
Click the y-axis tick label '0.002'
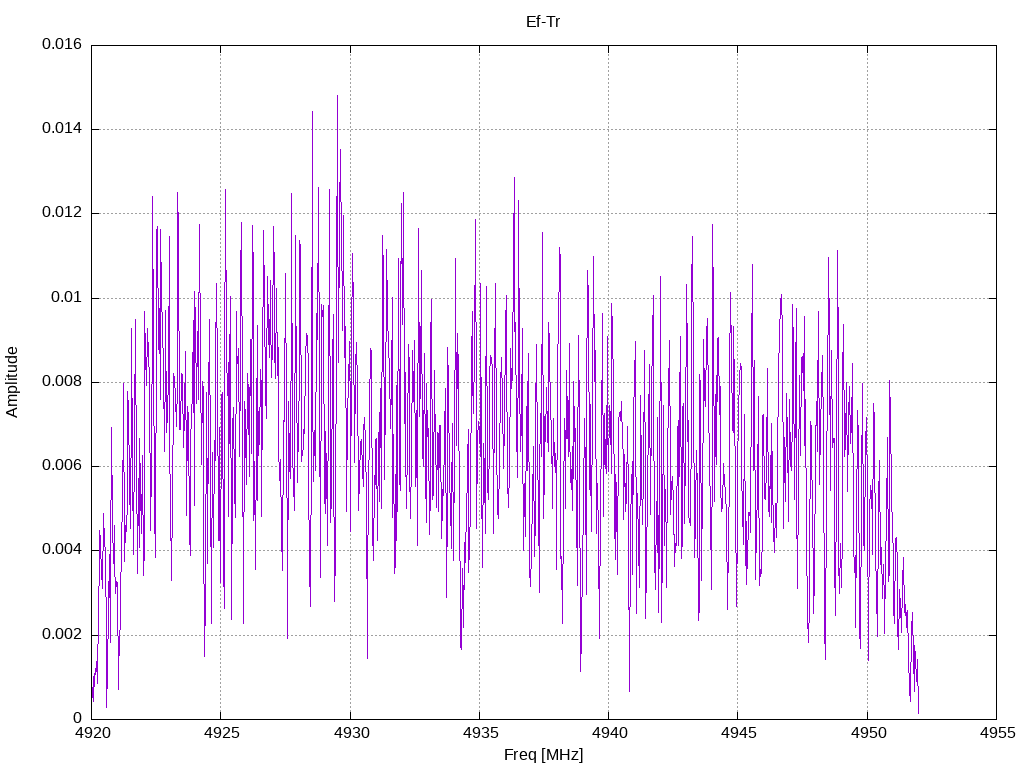click(62, 635)
